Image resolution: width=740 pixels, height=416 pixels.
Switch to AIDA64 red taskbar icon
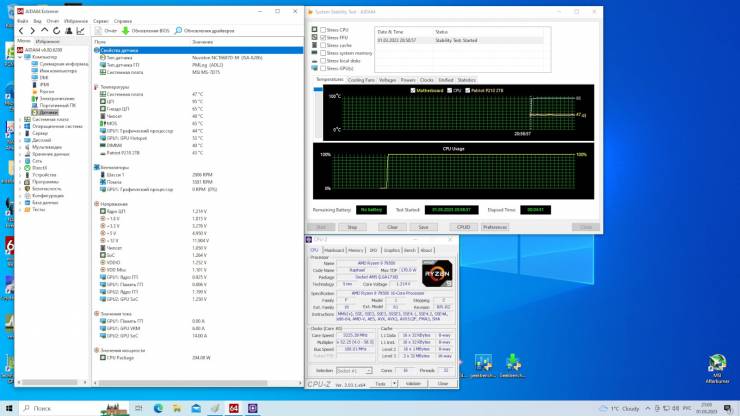234,408
